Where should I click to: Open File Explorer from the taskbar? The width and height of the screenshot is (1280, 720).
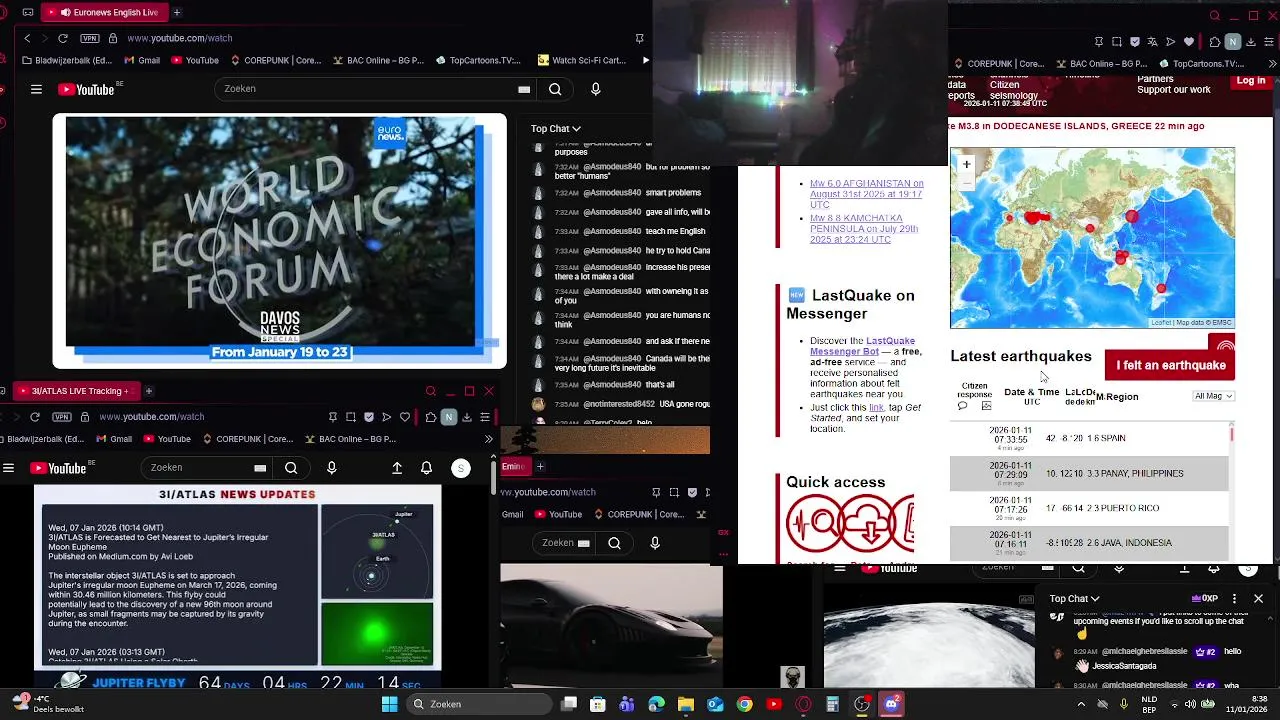coord(686,704)
